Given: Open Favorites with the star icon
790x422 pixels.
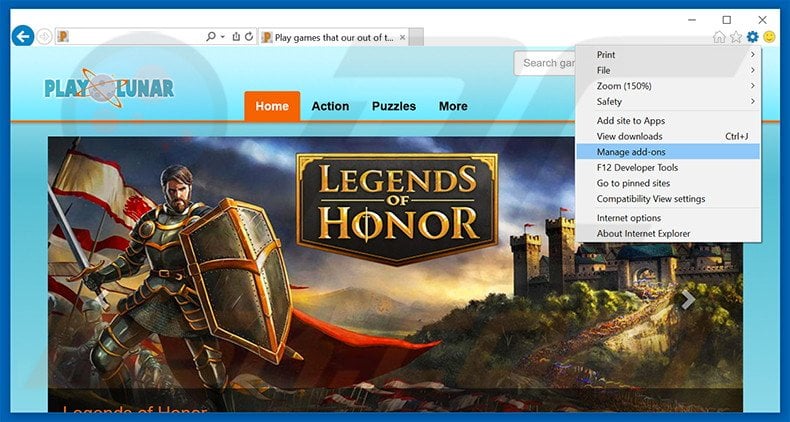Looking at the screenshot, I should click(x=736, y=37).
